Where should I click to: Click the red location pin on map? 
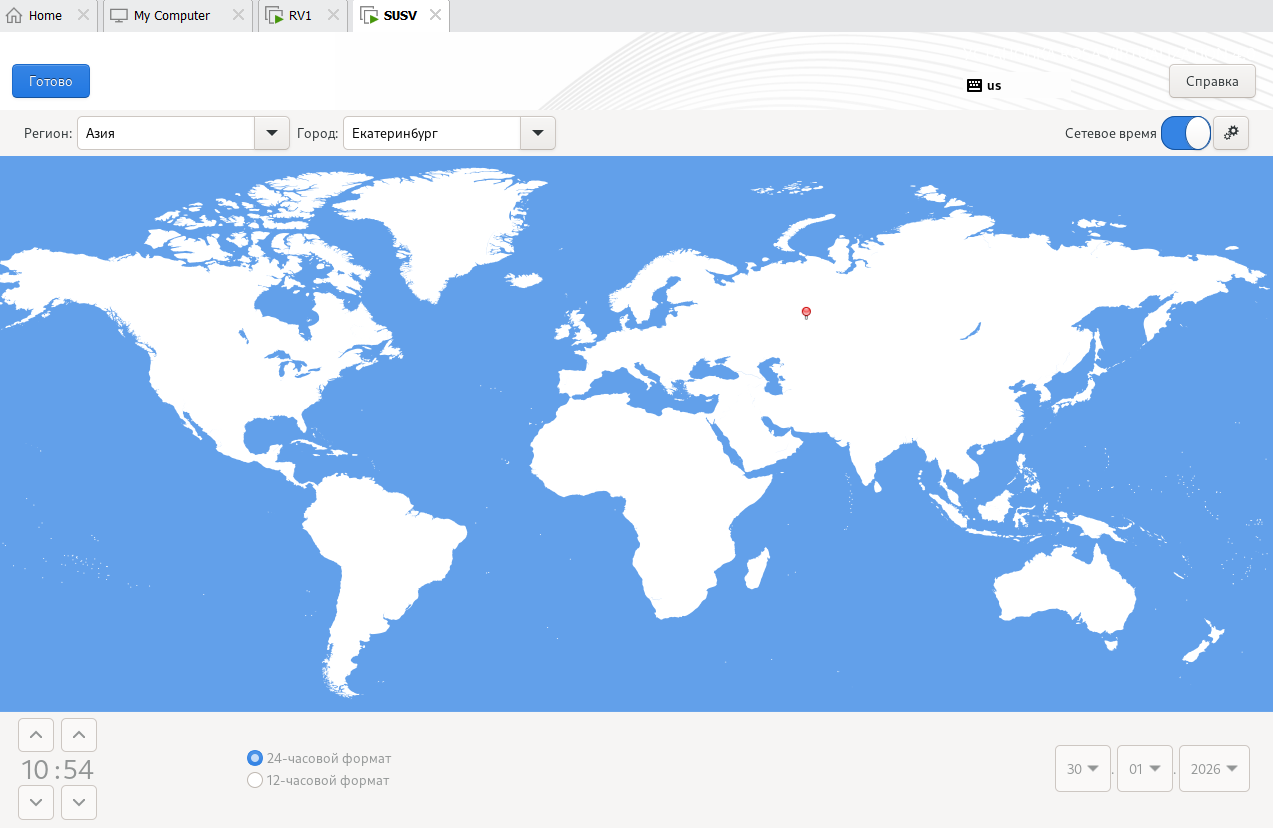click(x=806, y=313)
